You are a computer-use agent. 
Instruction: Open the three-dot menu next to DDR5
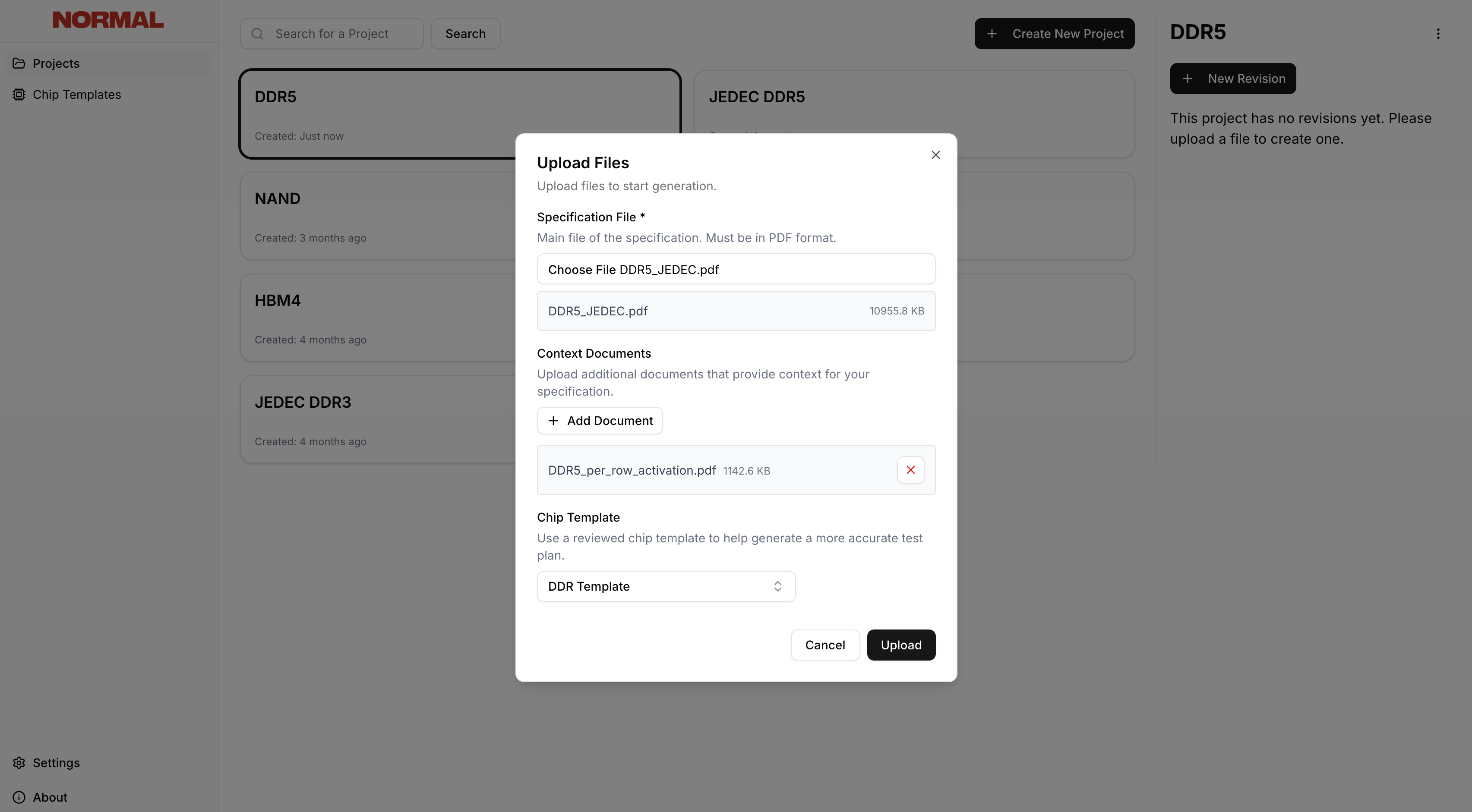(x=1438, y=33)
